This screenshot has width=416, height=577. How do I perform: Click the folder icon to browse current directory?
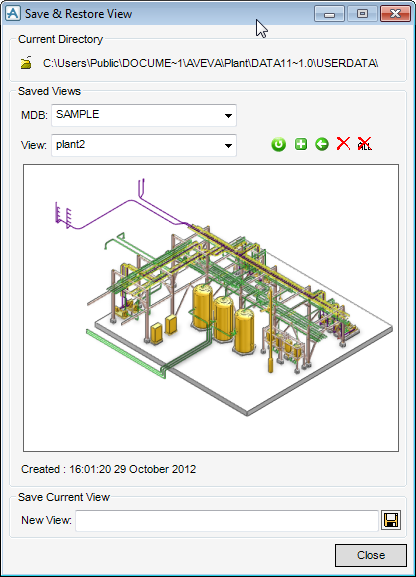point(26,63)
